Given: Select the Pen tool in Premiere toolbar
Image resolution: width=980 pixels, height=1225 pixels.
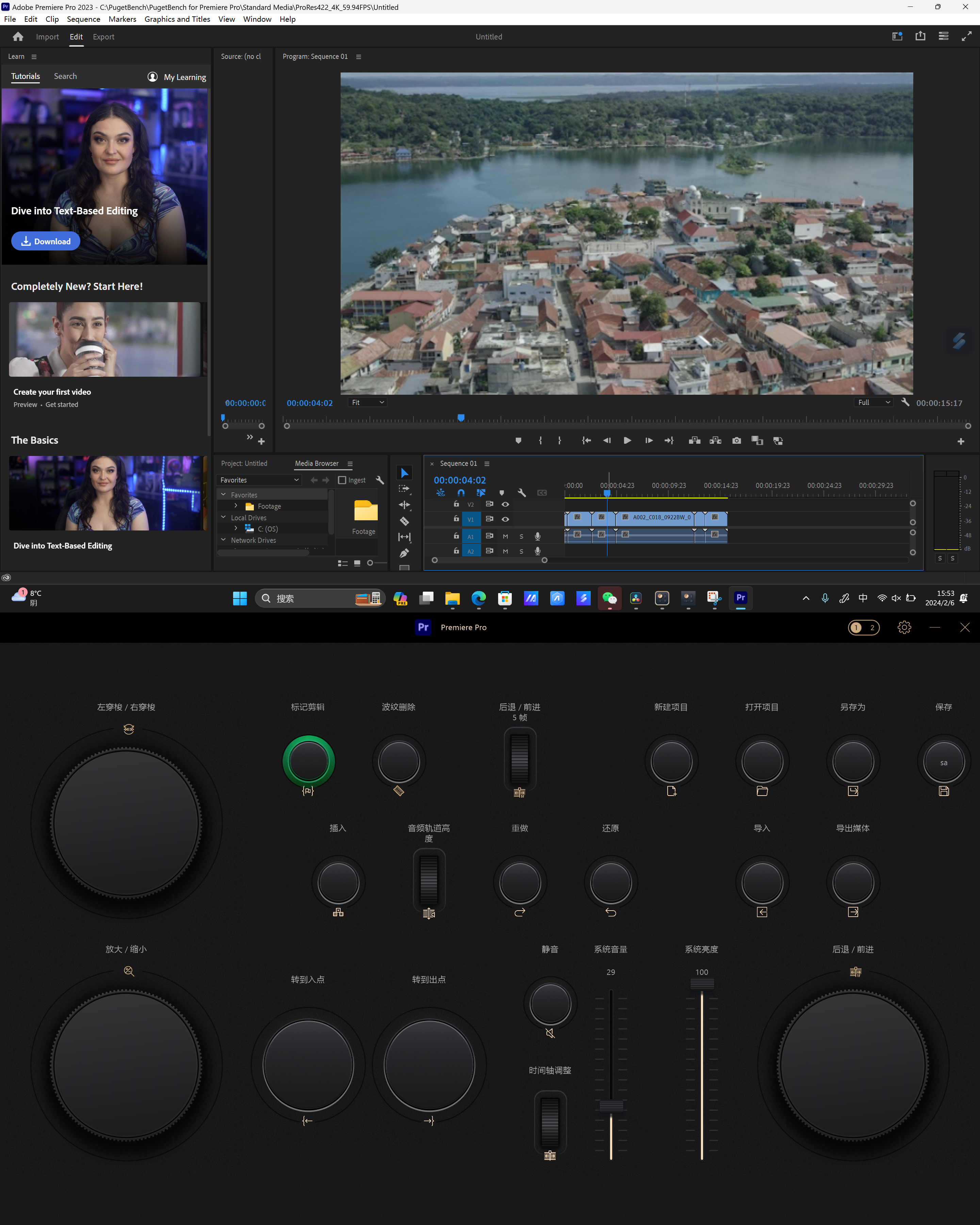Looking at the screenshot, I should (x=404, y=553).
